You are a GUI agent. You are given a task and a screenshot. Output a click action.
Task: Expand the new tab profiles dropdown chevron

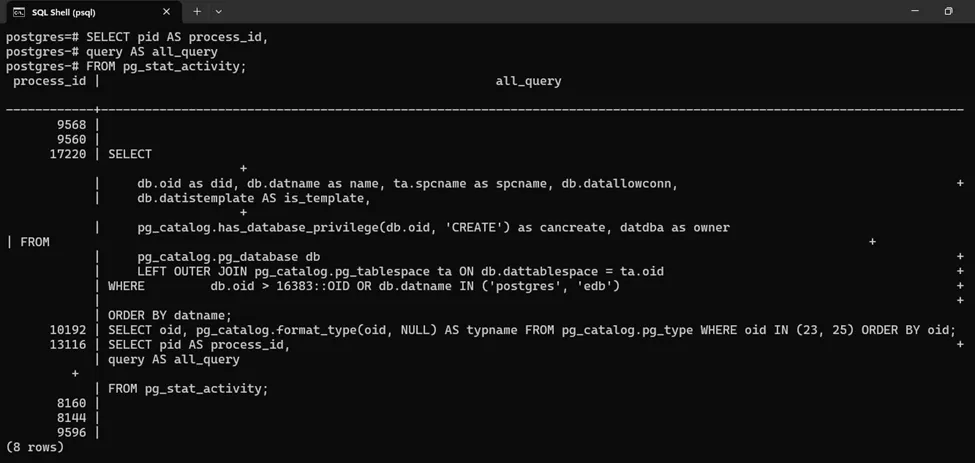tap(219, 12)
